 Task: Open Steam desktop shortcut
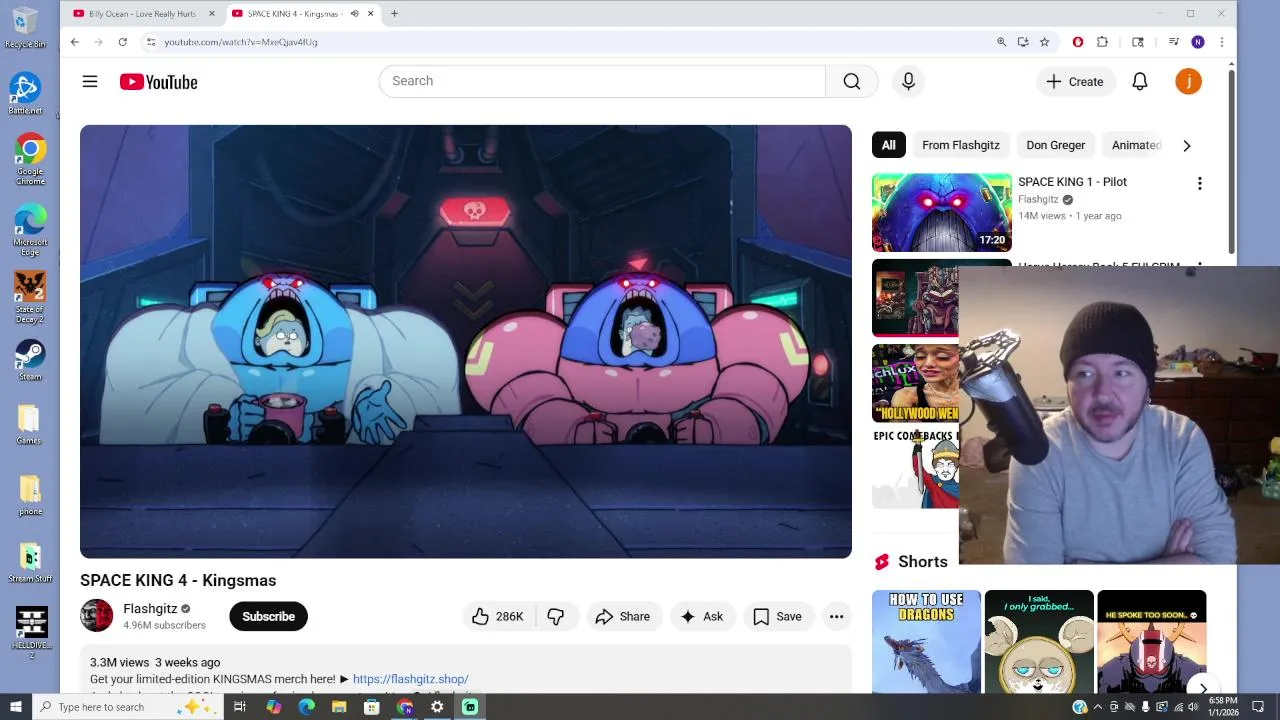click(30, 361)
